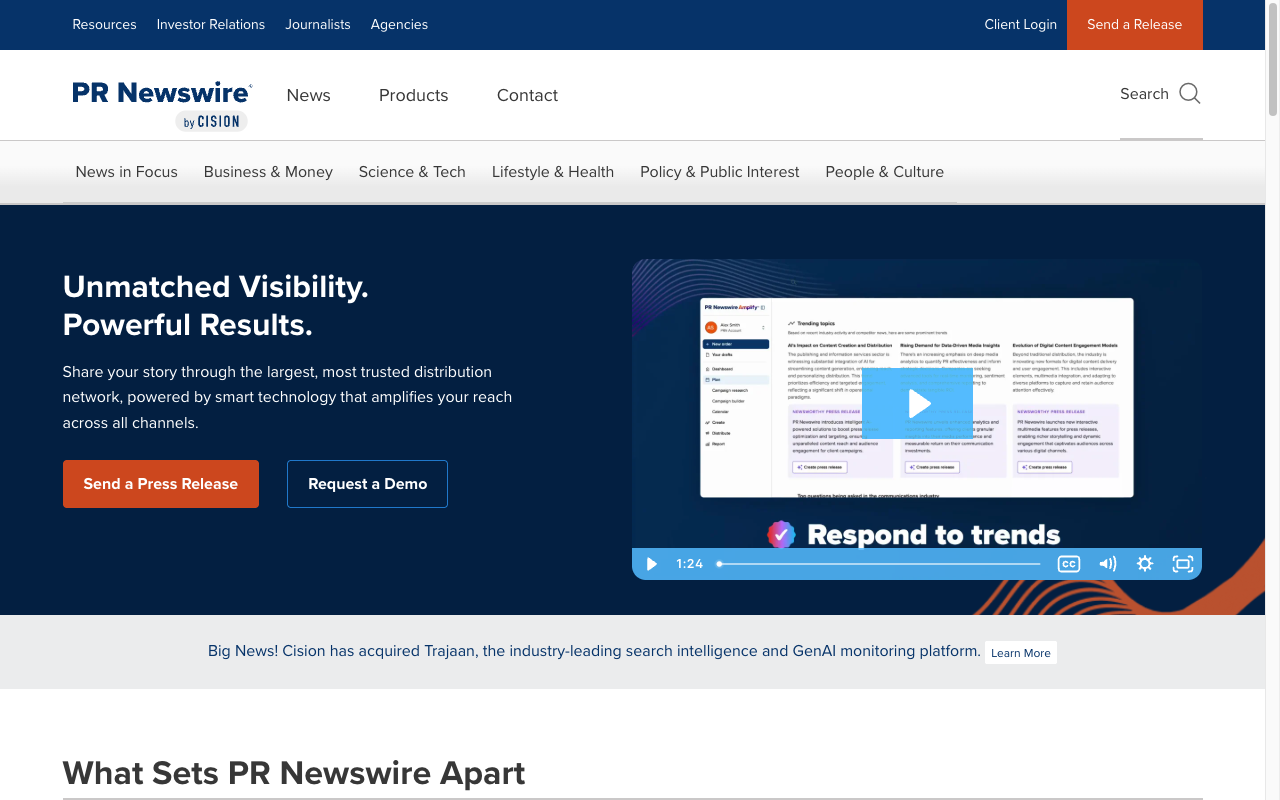Expand the People & Culture category
The width and height of the screenshot is (1280, 800).
[x=885, y=172]
